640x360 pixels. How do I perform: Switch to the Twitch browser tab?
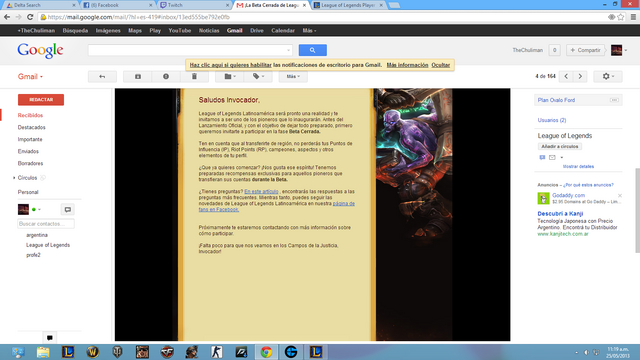tap(194, 5)
